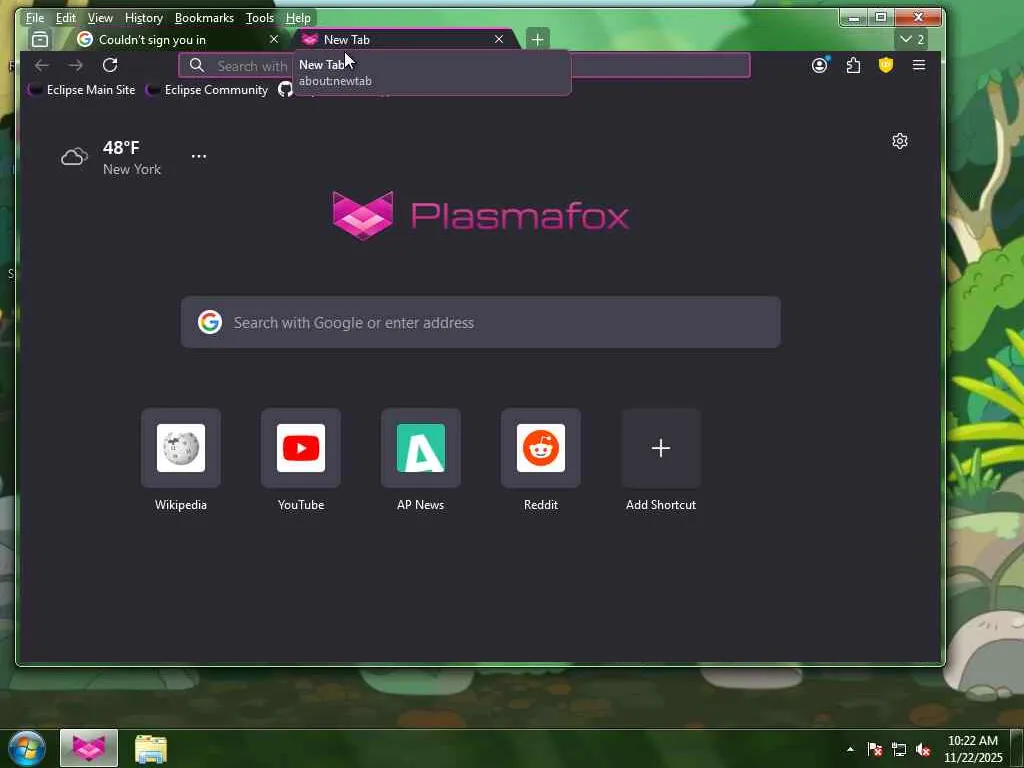
Task: Reload the current page
Action: tap(110, 65)
